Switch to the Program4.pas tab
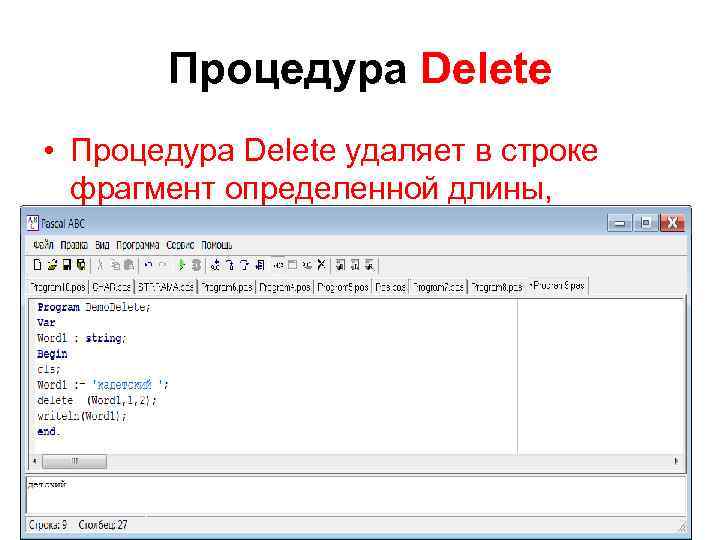720x540 pixels. 285,287
